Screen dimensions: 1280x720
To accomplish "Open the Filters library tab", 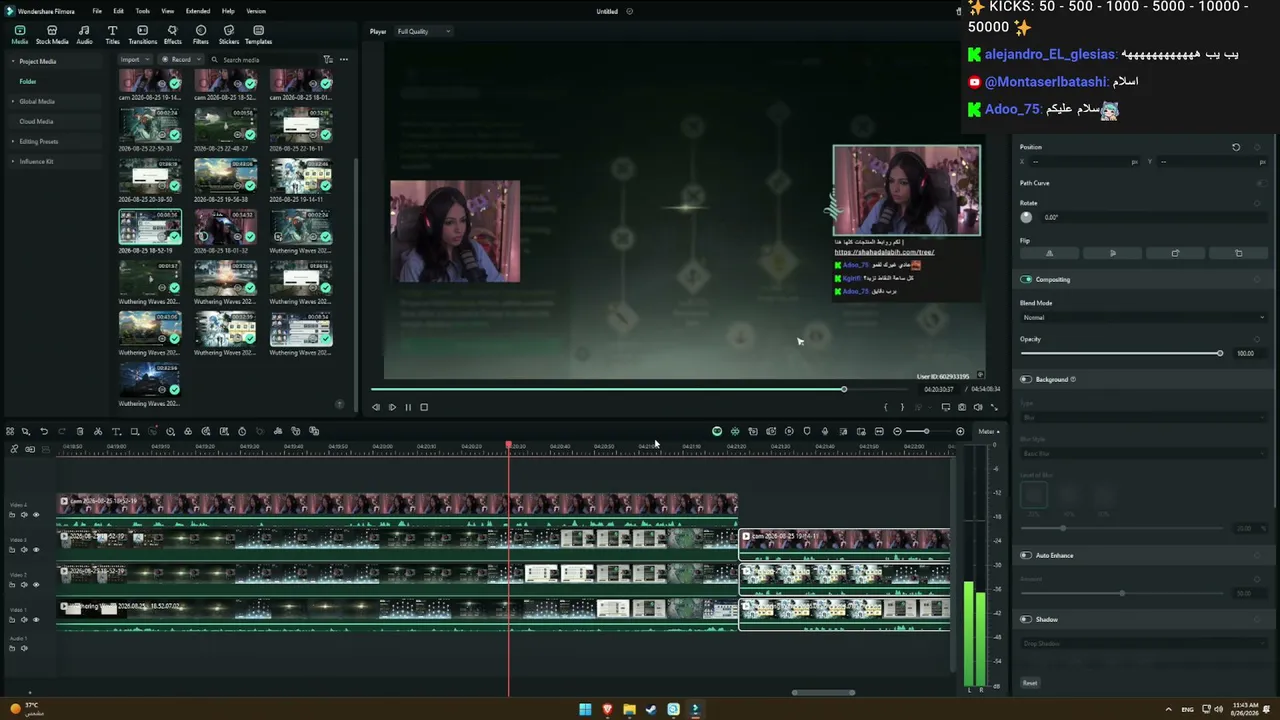I will [x=201, y=35].
